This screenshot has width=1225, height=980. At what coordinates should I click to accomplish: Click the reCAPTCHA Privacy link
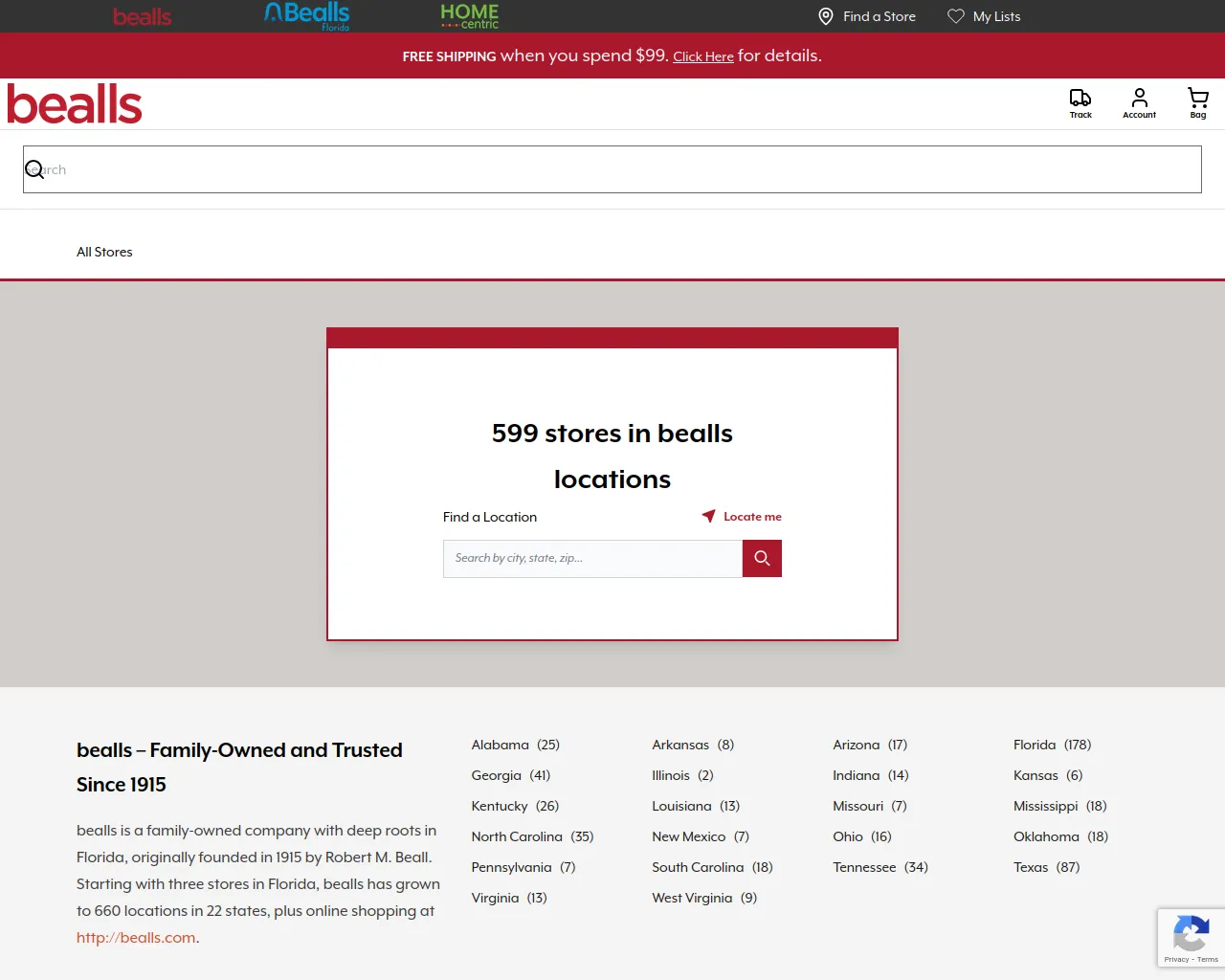point(1176,959)
